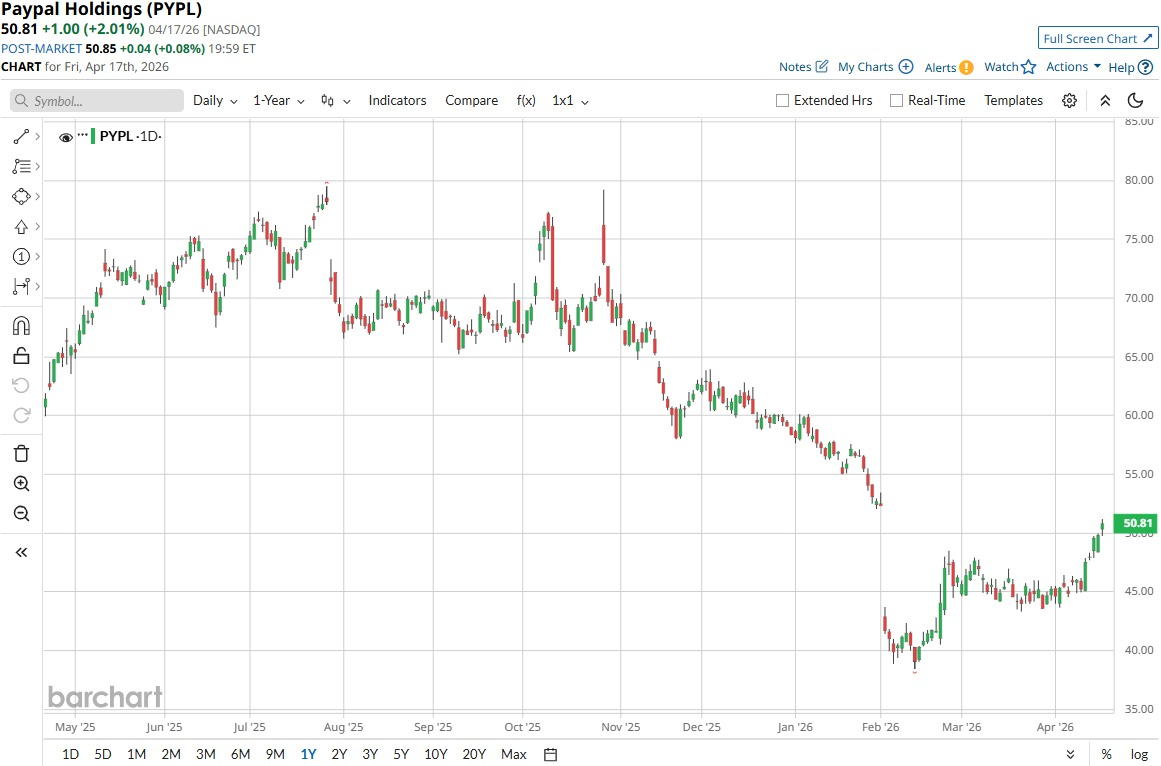Open the Compare menu
Viewport: 1161px width, 766px height.
(x=471, y=101)
